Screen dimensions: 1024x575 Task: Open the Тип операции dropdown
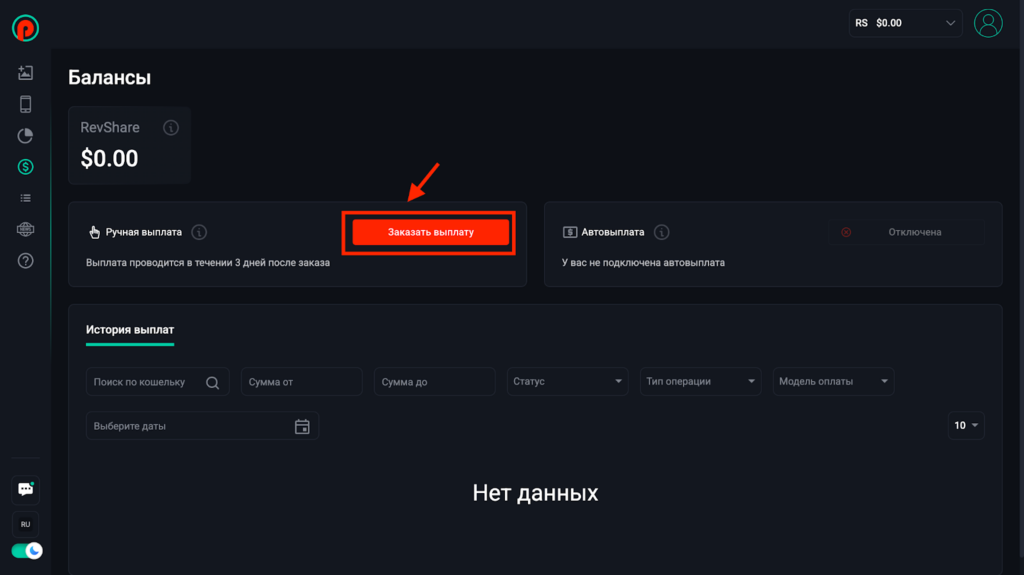(x=700, y=382)
